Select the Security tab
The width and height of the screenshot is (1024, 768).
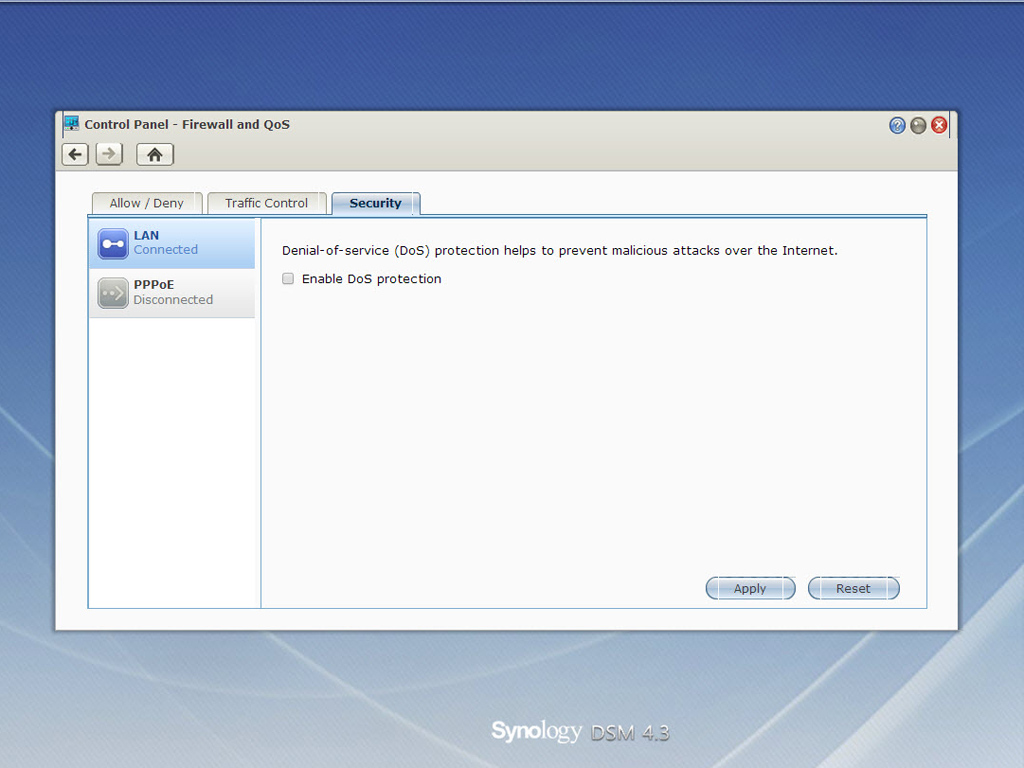click(376, 203)
